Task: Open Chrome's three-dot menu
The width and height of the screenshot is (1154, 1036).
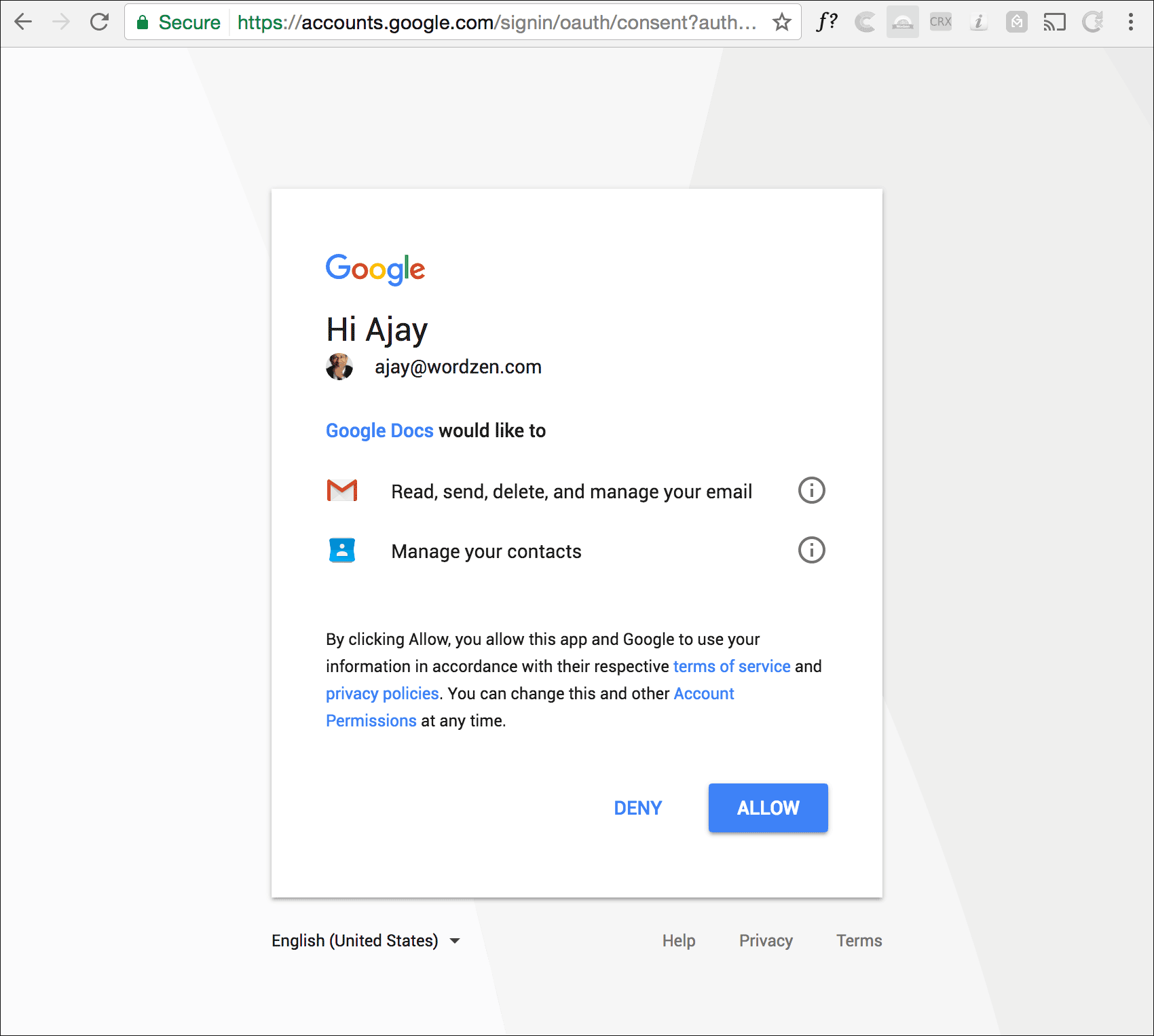Action: (x=1130, y=22)
